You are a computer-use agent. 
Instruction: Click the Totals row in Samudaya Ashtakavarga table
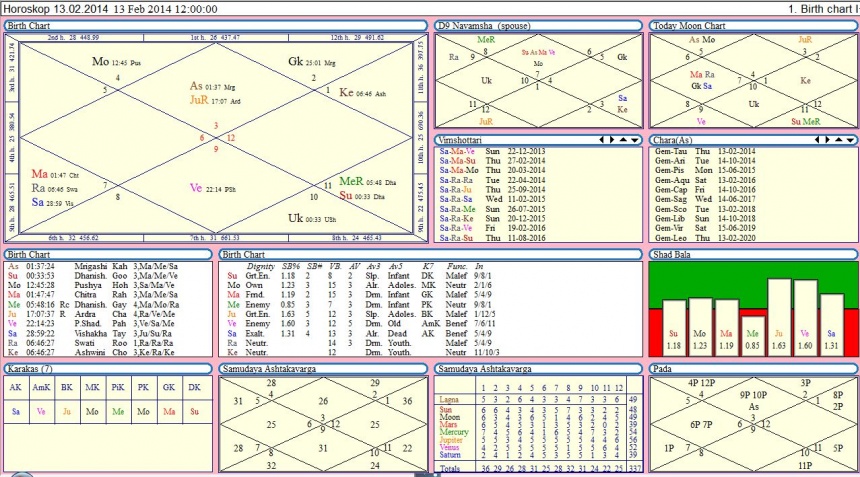point(540,468)
